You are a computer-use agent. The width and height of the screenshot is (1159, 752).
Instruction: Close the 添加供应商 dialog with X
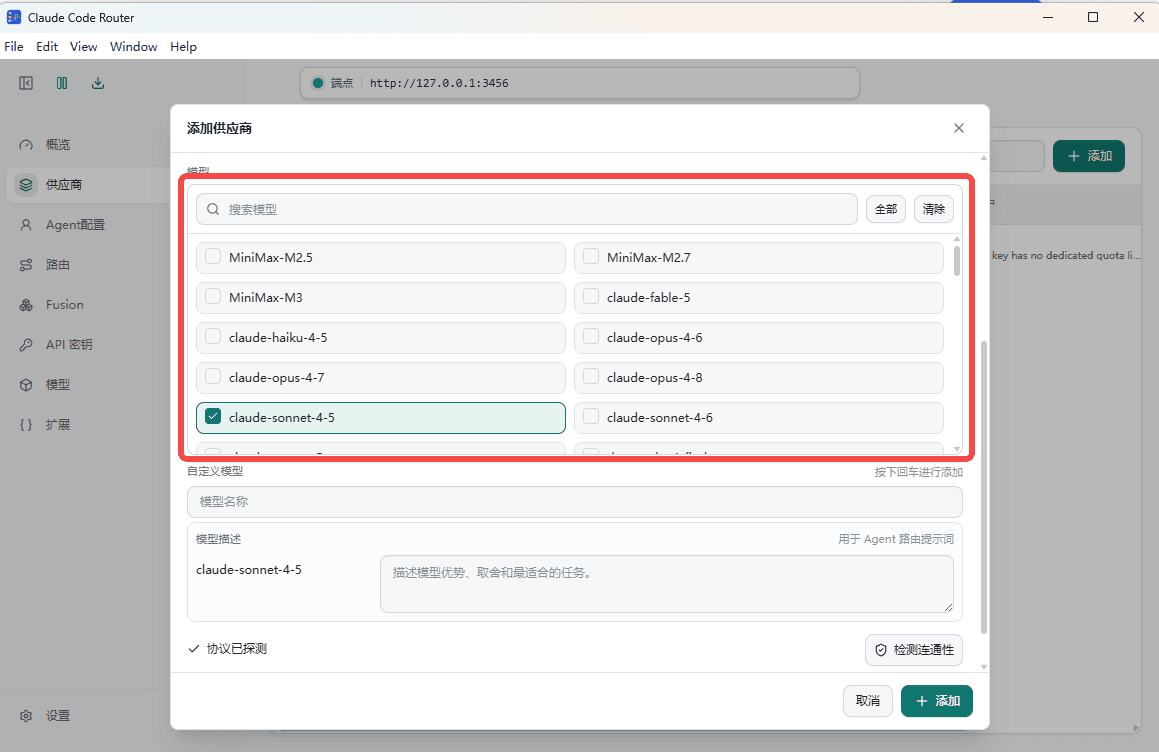click(x=959, y=128)
